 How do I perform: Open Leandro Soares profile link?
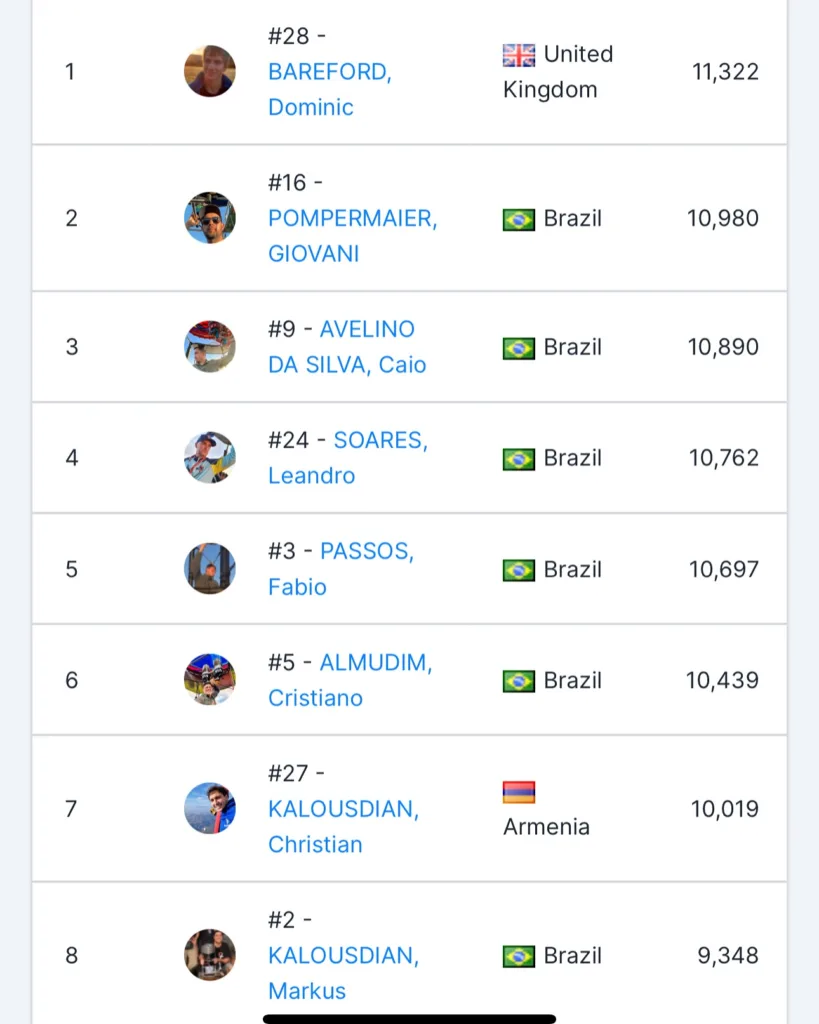coord(380,440)
